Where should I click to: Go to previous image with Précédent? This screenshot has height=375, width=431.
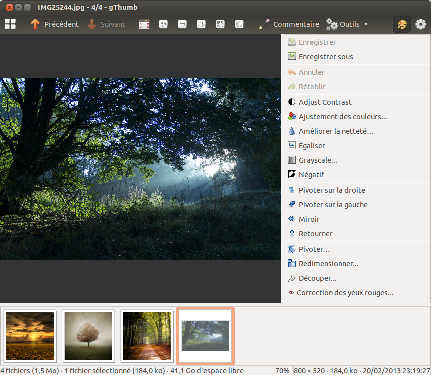coord(54,24)
